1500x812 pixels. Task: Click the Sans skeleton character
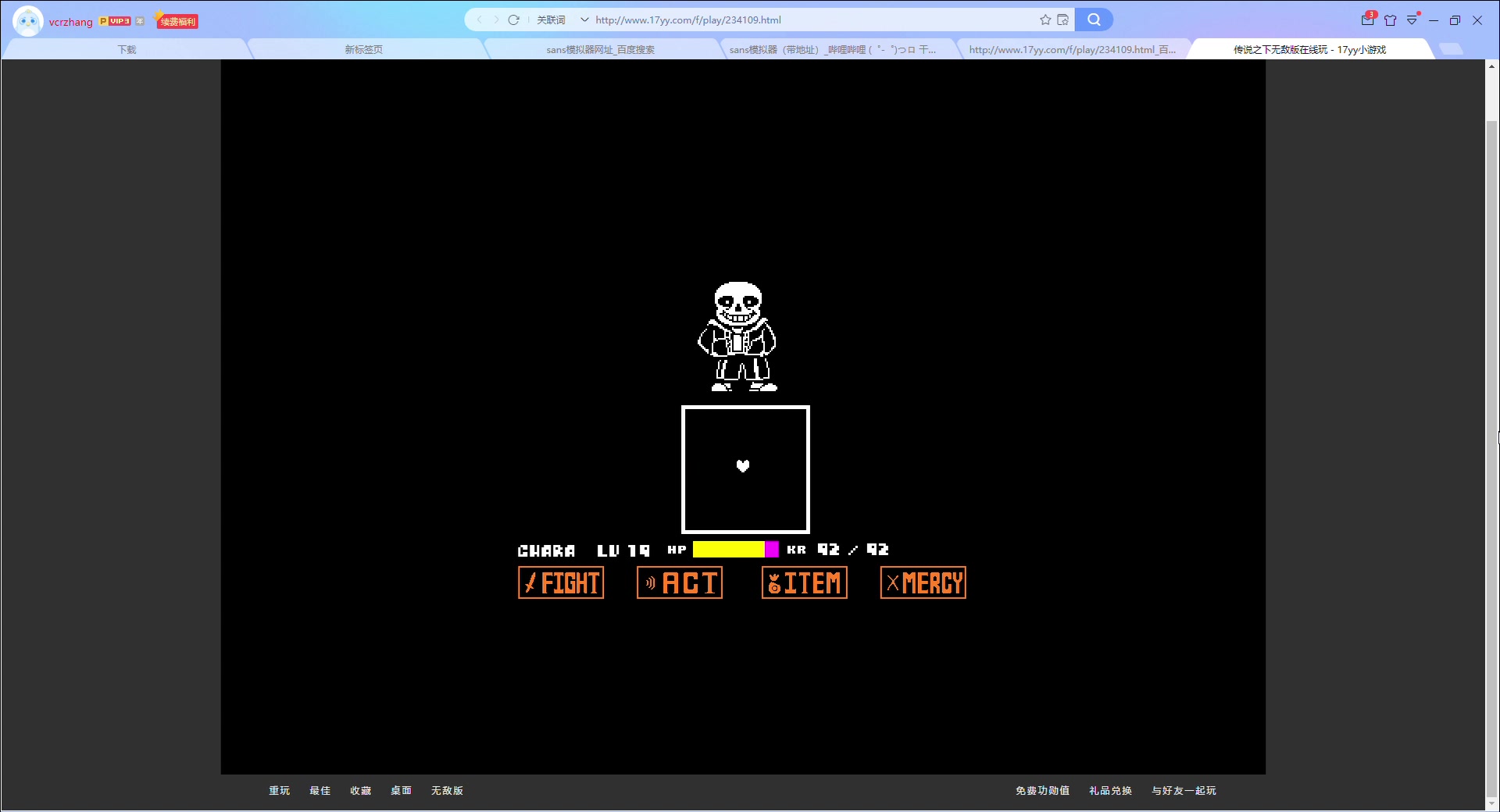point(737,337)
